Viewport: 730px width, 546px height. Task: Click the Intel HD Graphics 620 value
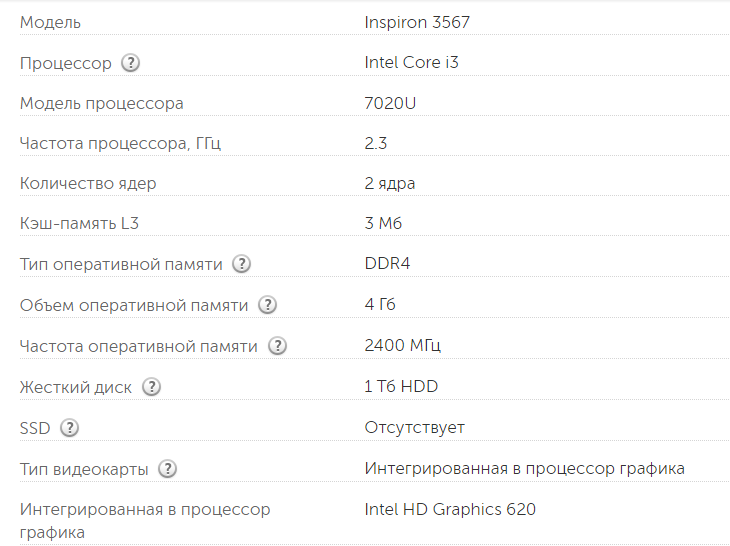450,509
